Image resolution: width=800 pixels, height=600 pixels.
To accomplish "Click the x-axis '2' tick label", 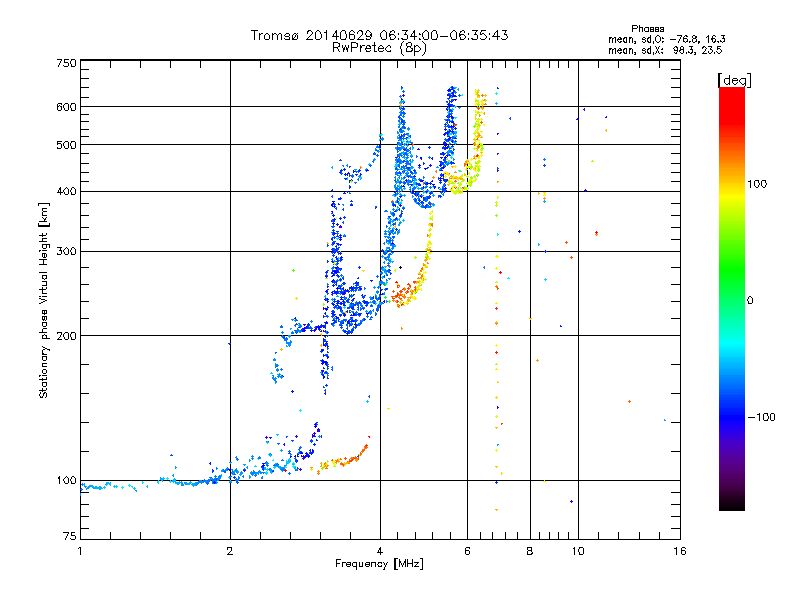I will (x=230, y=551).
